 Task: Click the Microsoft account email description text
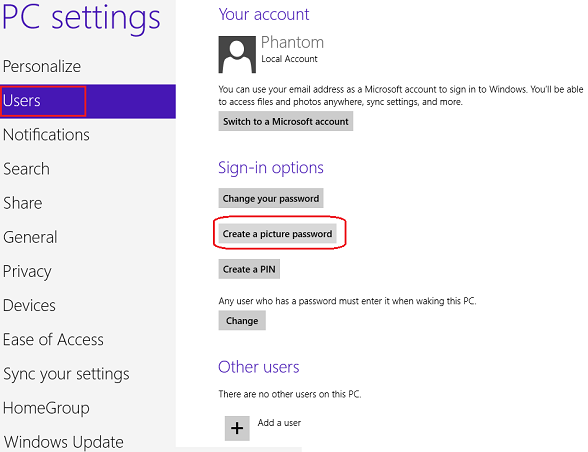tap(400, 96)
